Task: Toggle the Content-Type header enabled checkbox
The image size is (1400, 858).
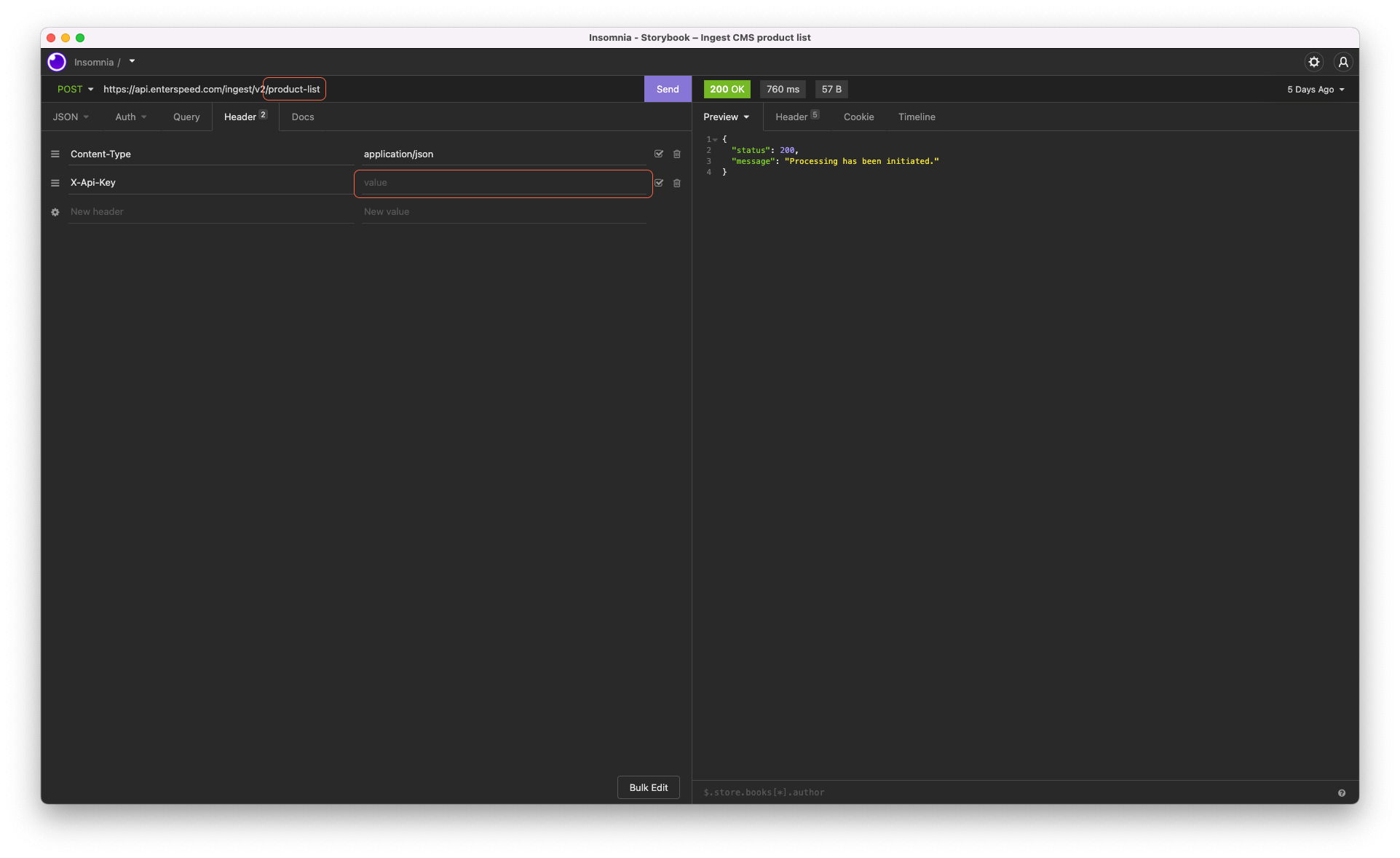Action: (659, 154)
